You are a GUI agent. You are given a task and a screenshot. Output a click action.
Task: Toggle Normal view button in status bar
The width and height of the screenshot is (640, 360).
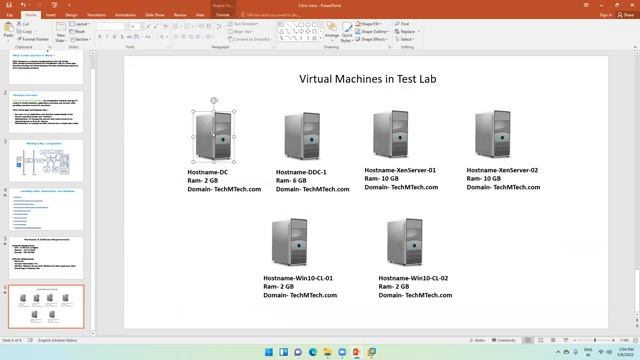tap(528, 340)
